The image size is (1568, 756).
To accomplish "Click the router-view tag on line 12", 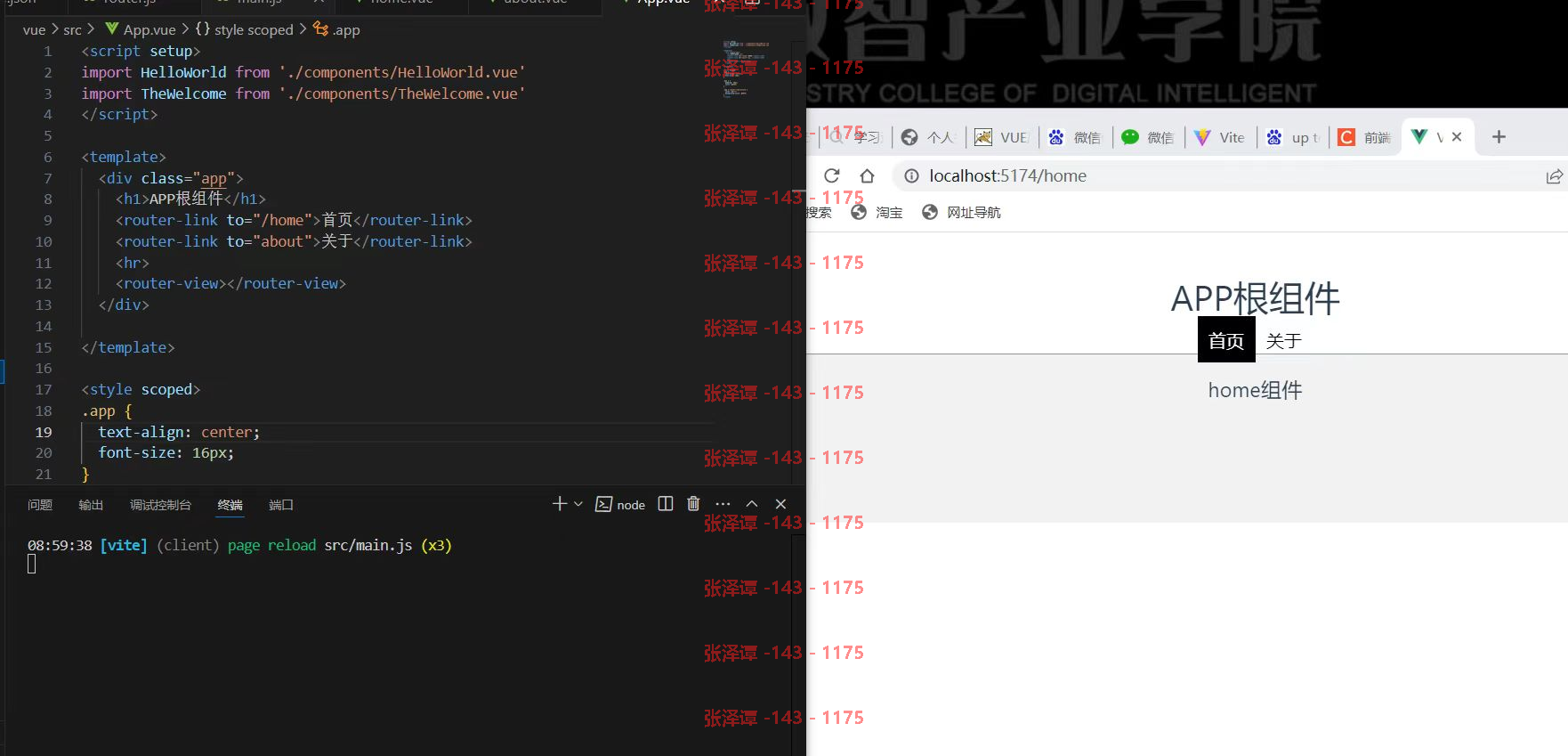I will [x=230, y=283].
